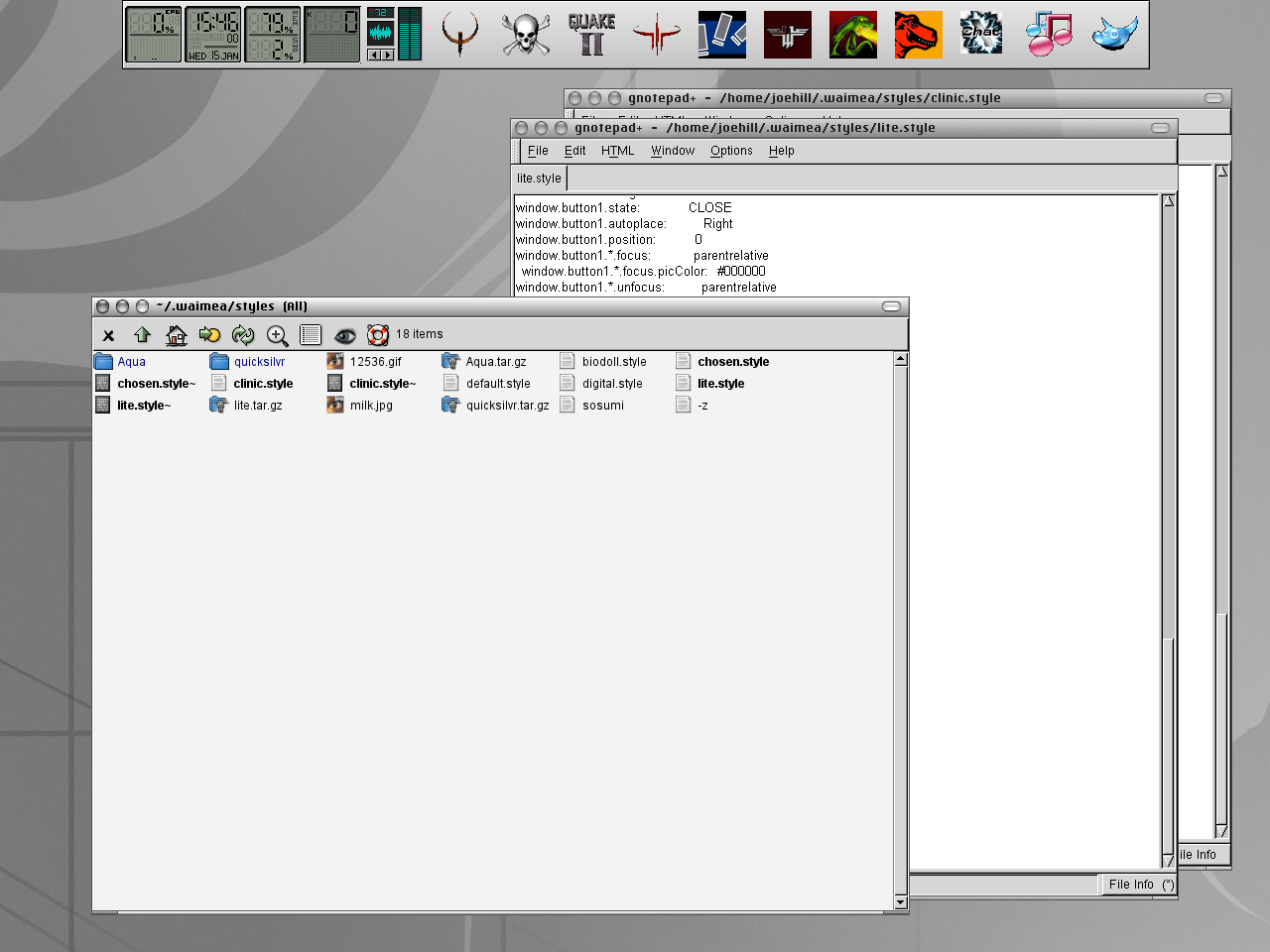Open the red dinosaur Mozilla launcher

[x=919, y=35]
